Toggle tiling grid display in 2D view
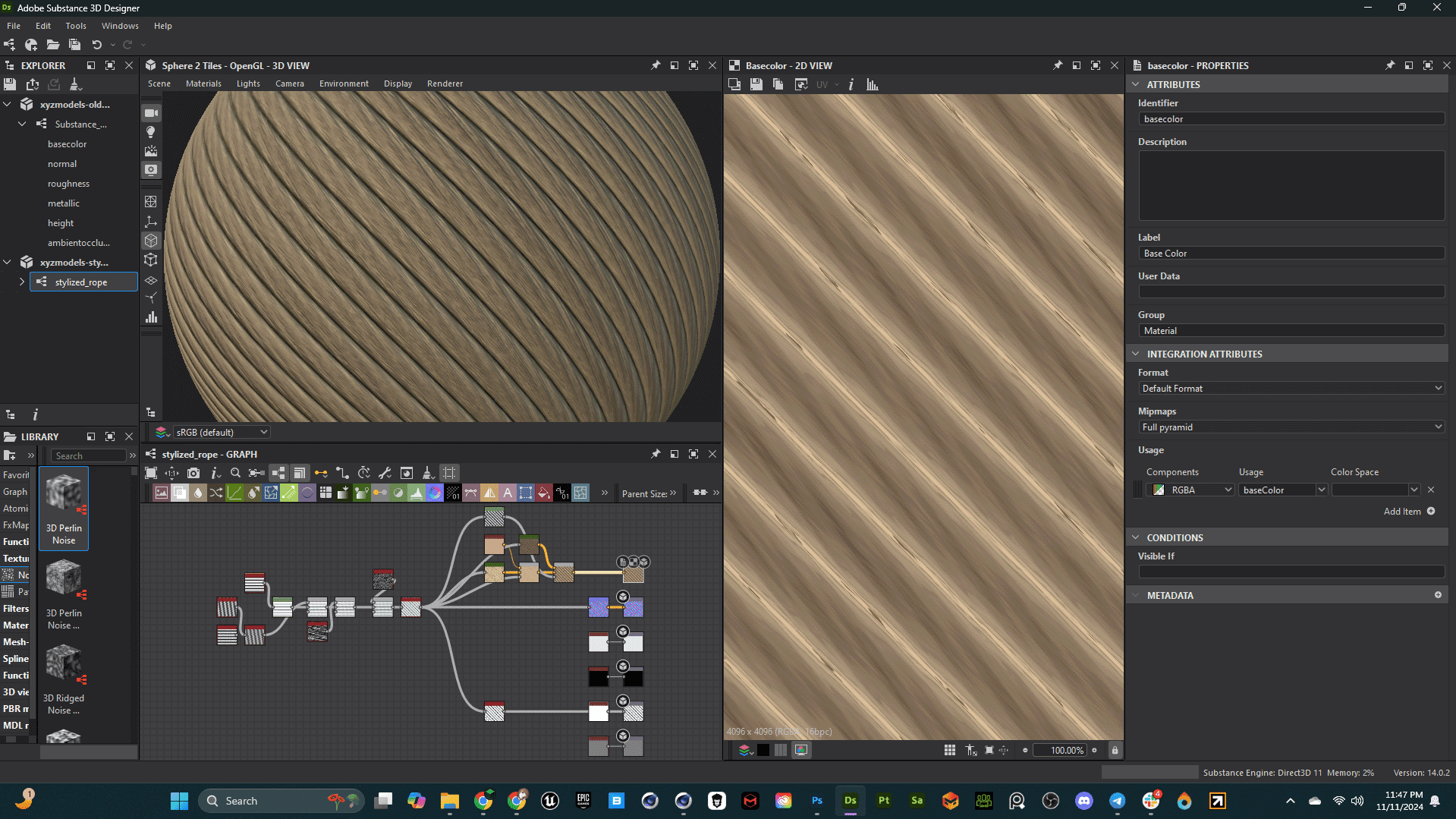Image resolution: width=1456 pixels, height=819 pixels. (x=949, y=750)
